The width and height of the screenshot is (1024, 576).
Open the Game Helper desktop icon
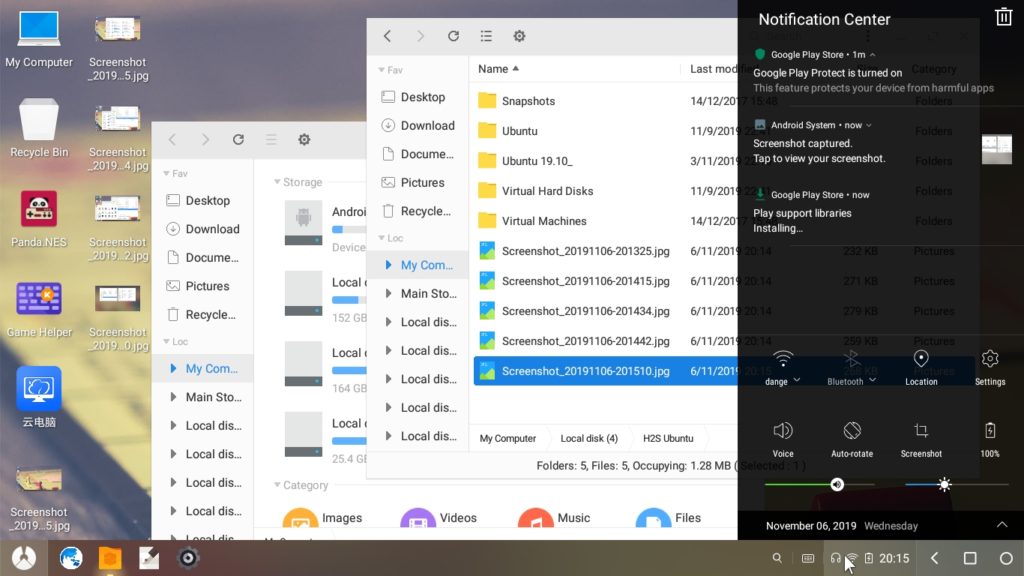(39, 309)
